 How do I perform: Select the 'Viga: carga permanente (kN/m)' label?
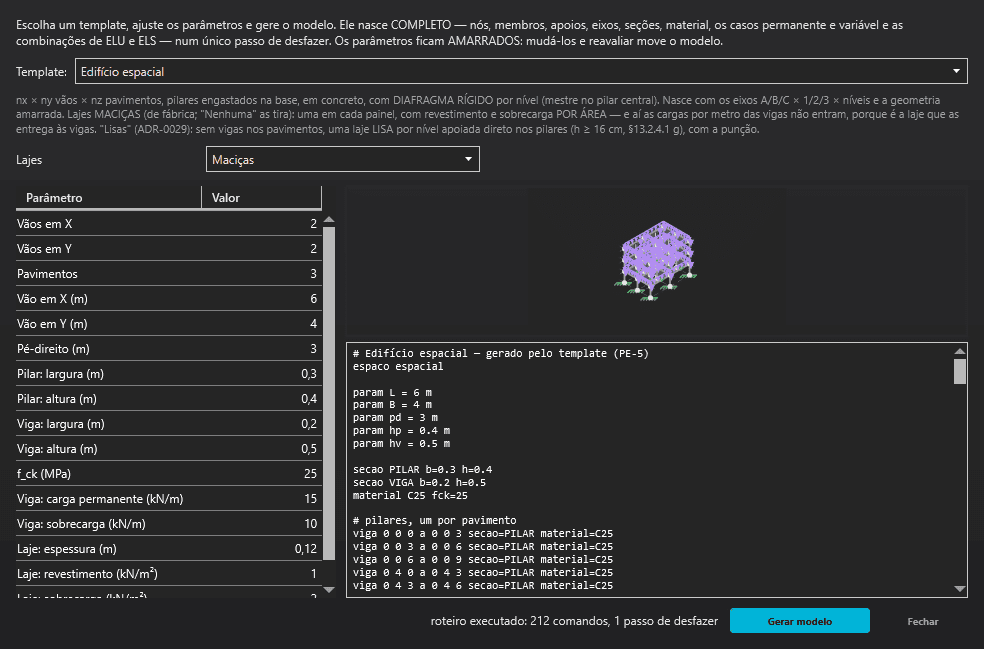click(100, 499)
